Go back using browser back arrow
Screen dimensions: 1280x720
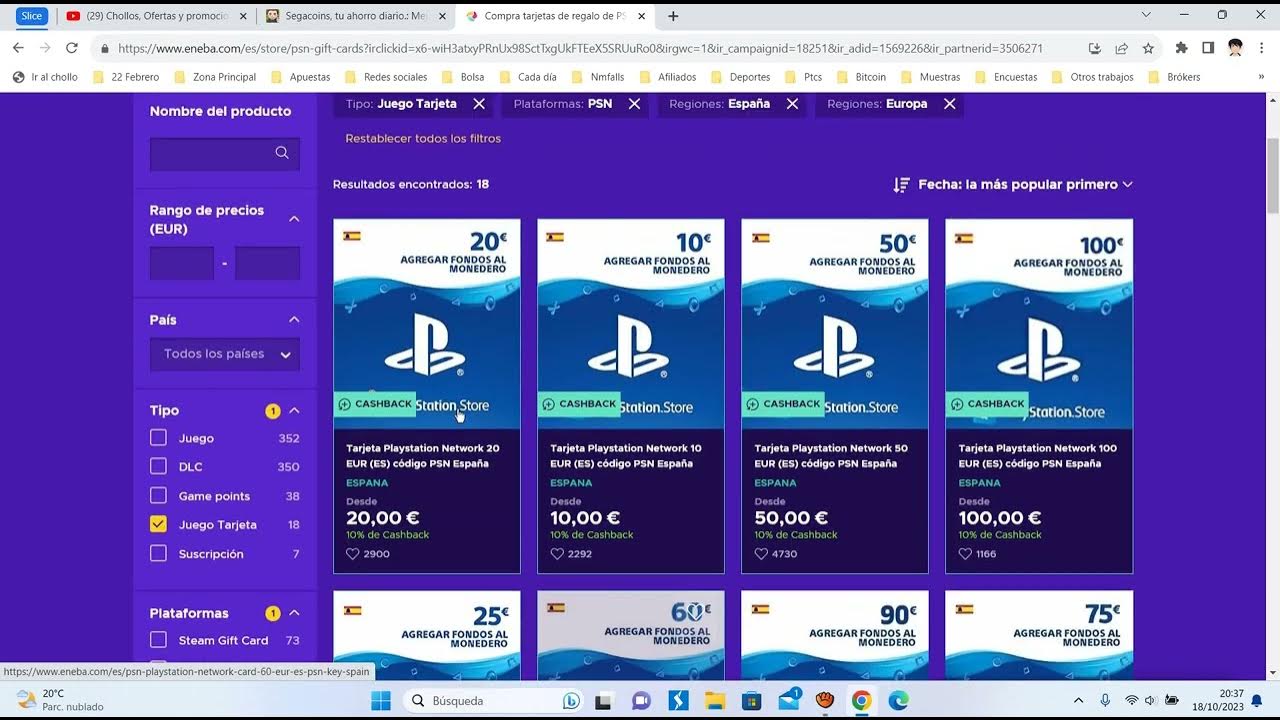(18, 48)
